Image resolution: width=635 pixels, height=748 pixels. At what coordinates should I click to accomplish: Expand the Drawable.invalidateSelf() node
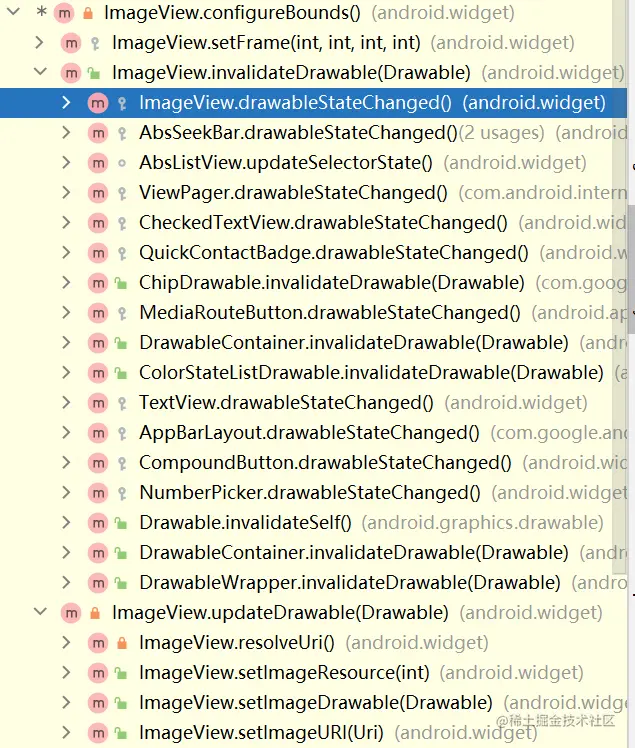(x=67, y=523)
